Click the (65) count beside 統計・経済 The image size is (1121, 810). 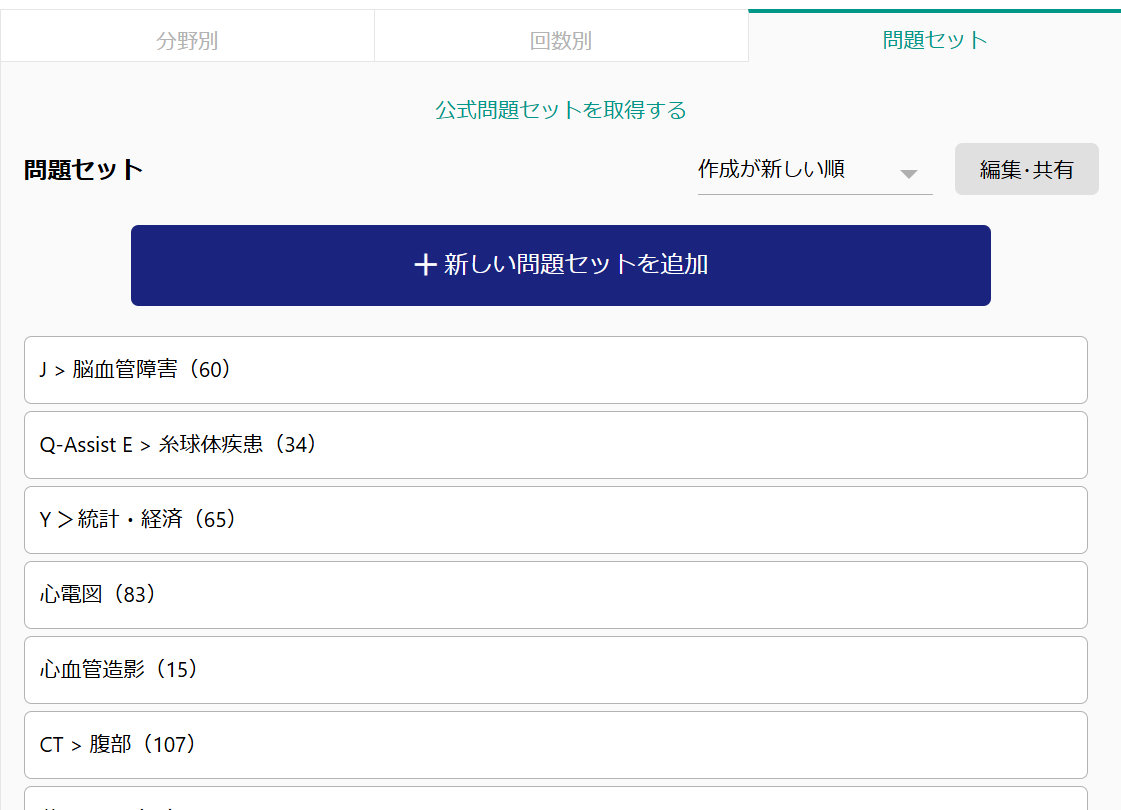point(215,520)
